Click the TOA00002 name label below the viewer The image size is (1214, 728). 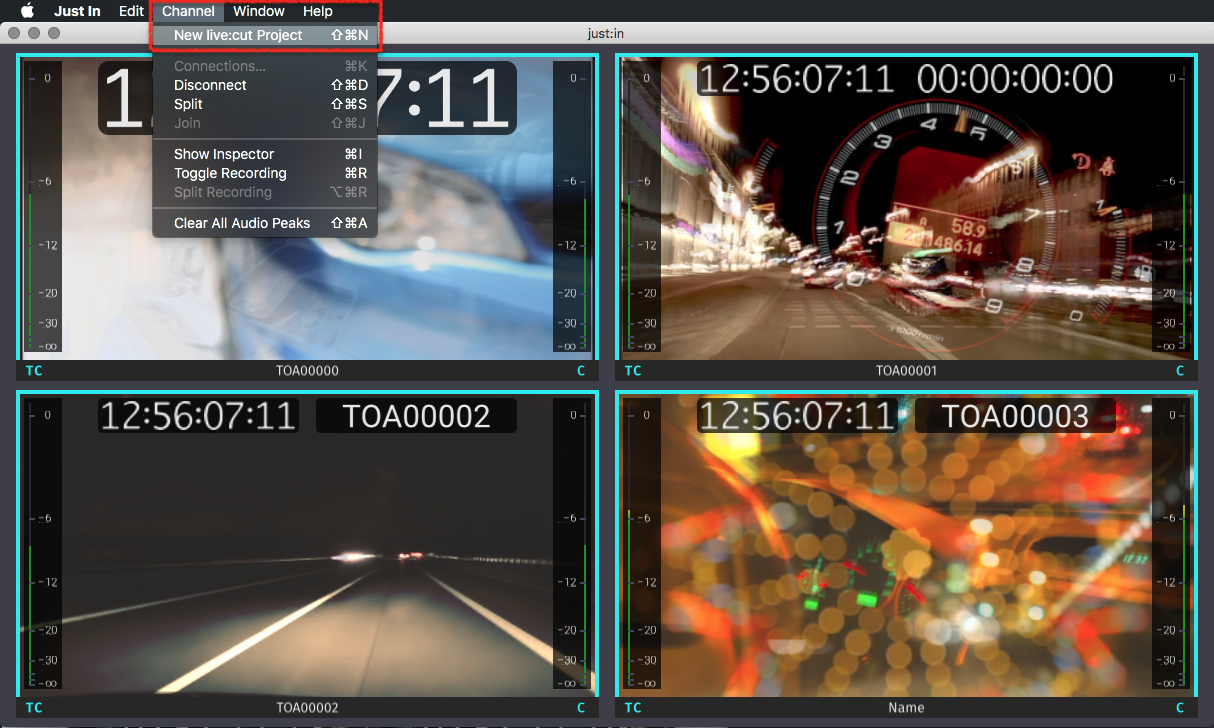(307, 708)
